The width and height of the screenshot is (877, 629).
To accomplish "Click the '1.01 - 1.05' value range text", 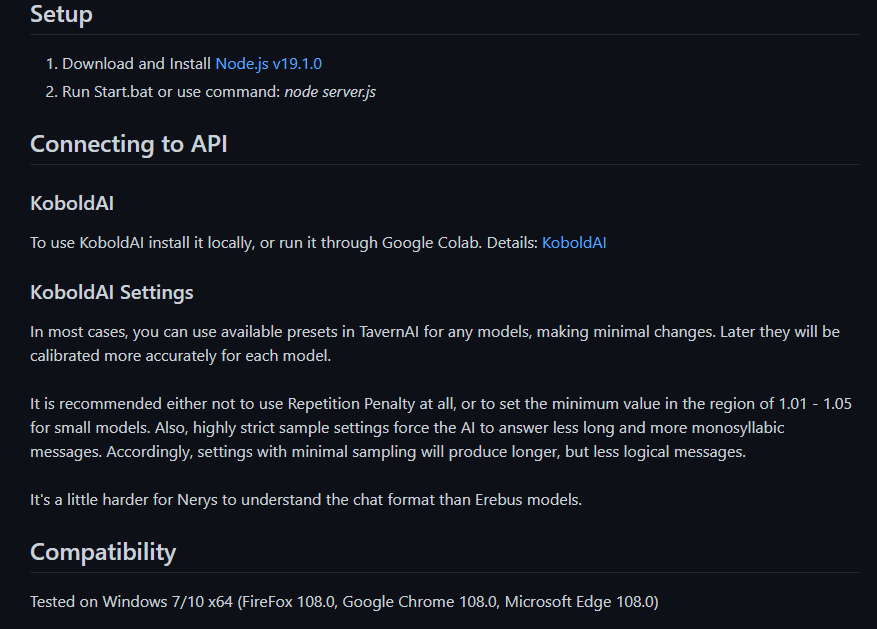I will 815,404.
